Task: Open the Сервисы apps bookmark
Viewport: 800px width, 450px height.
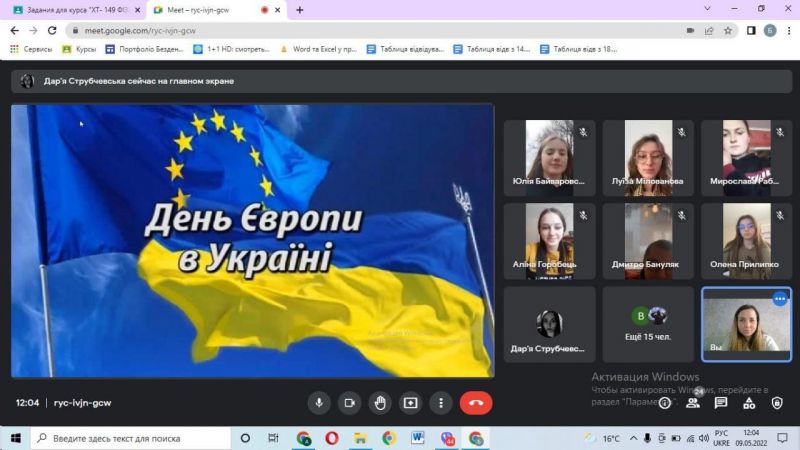Action: click(x=31, y=49)
